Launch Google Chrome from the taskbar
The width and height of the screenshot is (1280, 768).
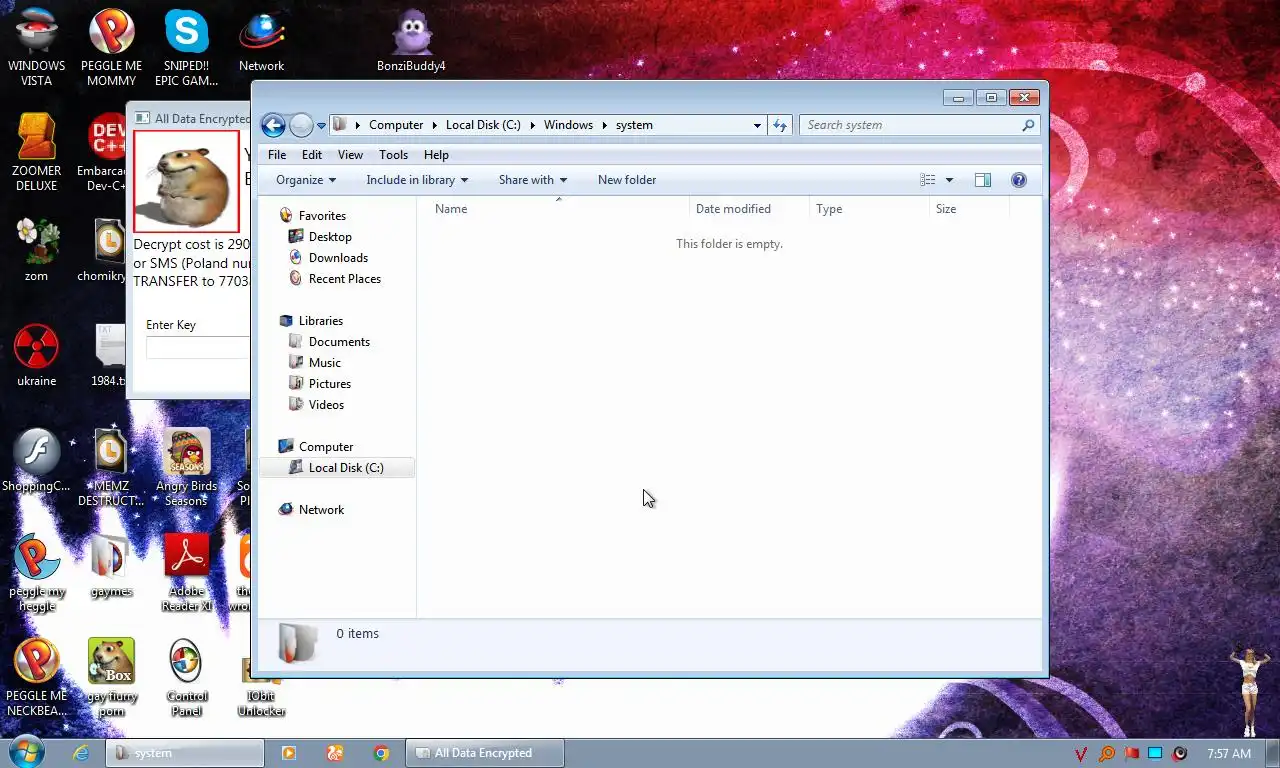pos(381,753)
